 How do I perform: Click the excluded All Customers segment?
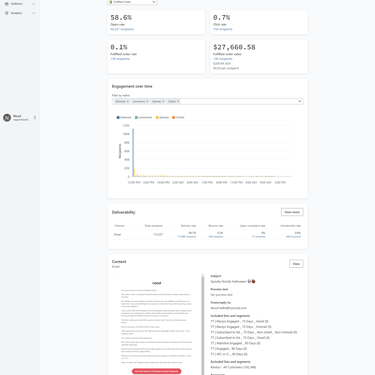tap(233, 367)
